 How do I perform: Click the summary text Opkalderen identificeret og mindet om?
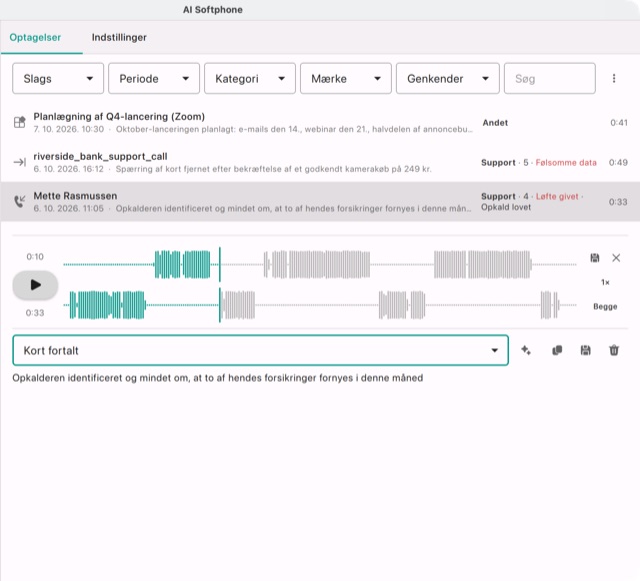tap(218, 378)
